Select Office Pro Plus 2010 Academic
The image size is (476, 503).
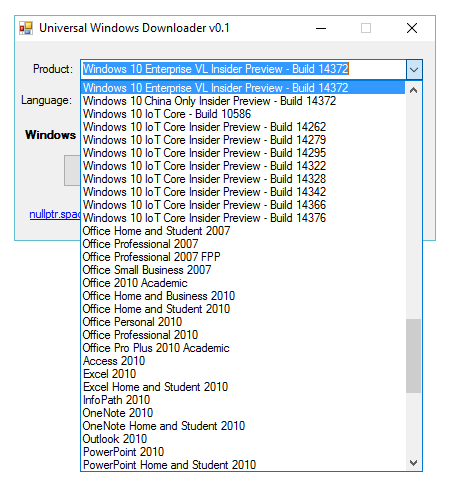point(243,348)
